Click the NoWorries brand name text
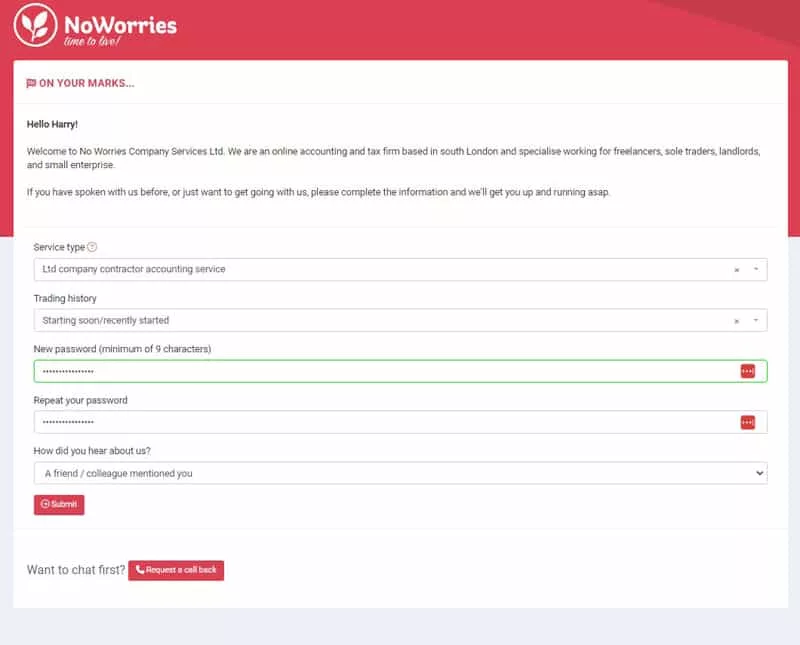This screenshot has width=800, height=645. pyautogui.click(x=120, y=25)
